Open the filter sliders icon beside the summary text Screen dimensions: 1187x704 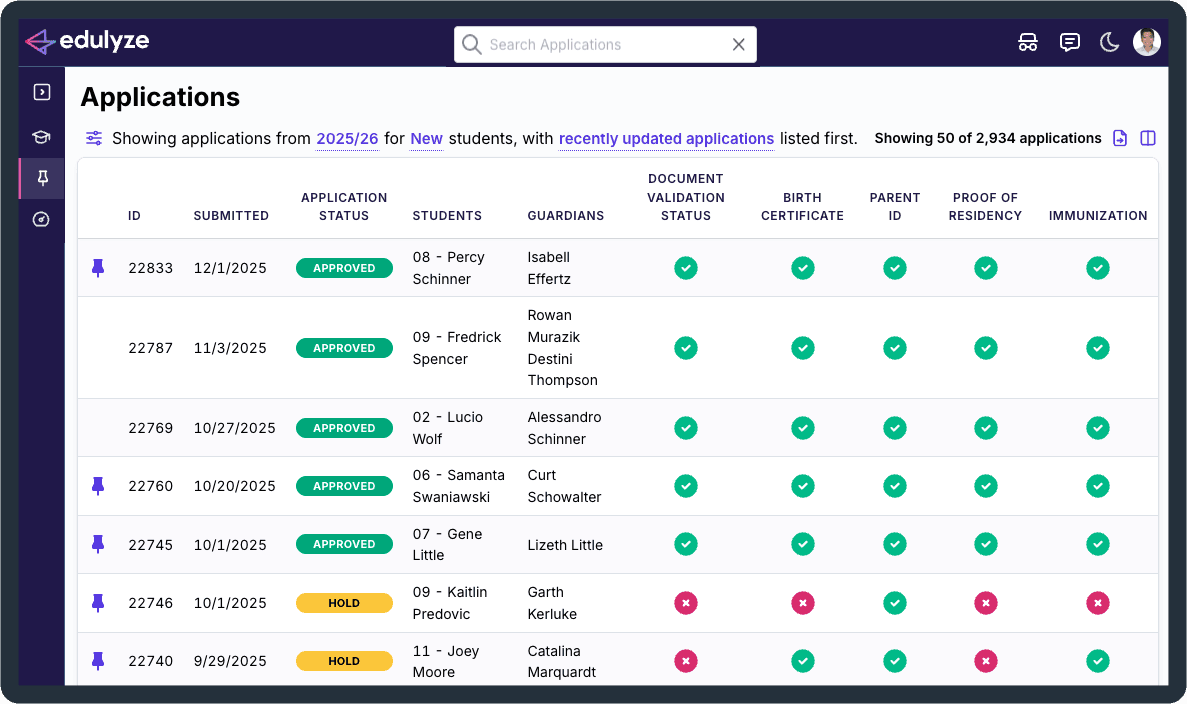[x=94, y=138]
